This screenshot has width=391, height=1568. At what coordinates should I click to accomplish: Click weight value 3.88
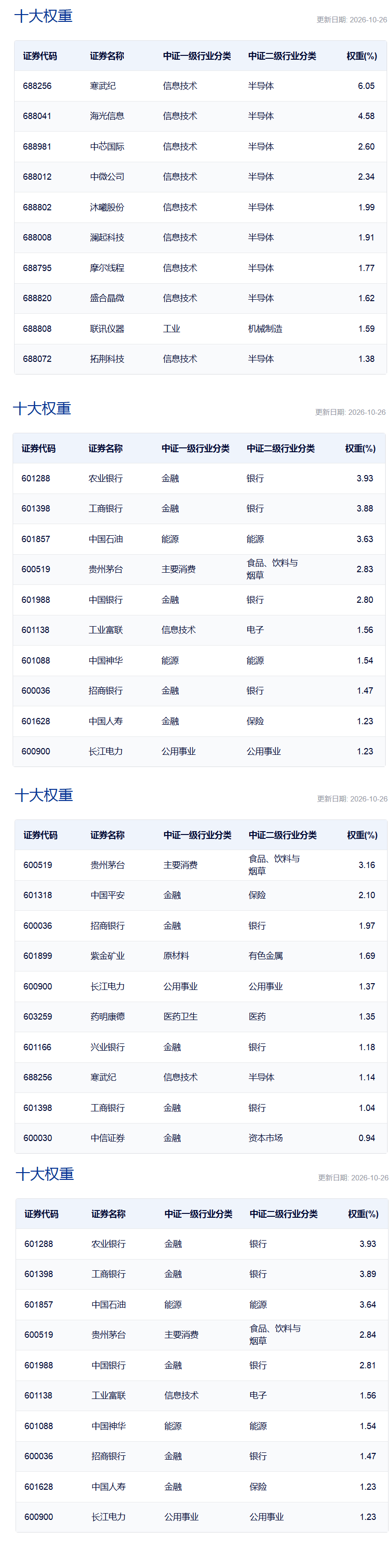pyautogui.click(x=365, y=509)
